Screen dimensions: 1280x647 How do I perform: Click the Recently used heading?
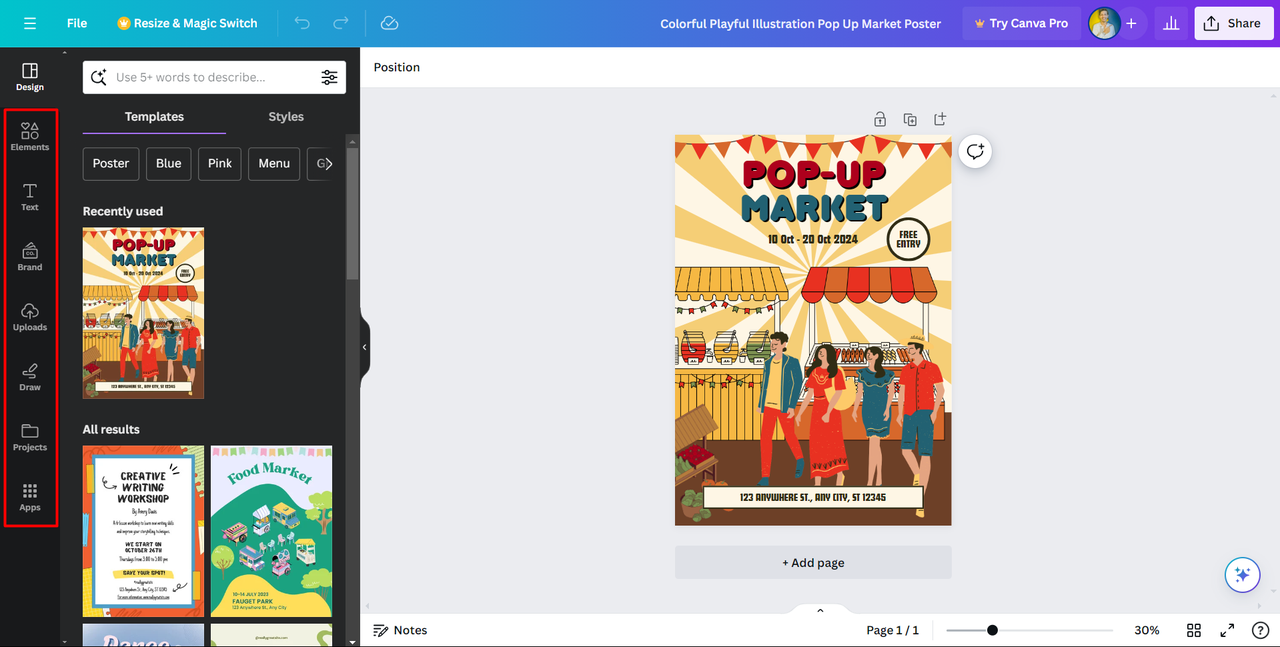click(123, 211)
